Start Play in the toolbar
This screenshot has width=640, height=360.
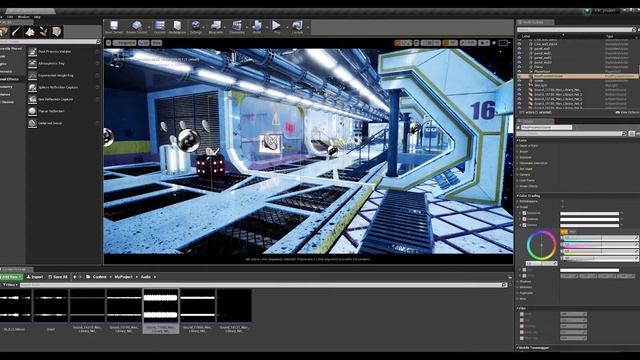click(276, 27)
